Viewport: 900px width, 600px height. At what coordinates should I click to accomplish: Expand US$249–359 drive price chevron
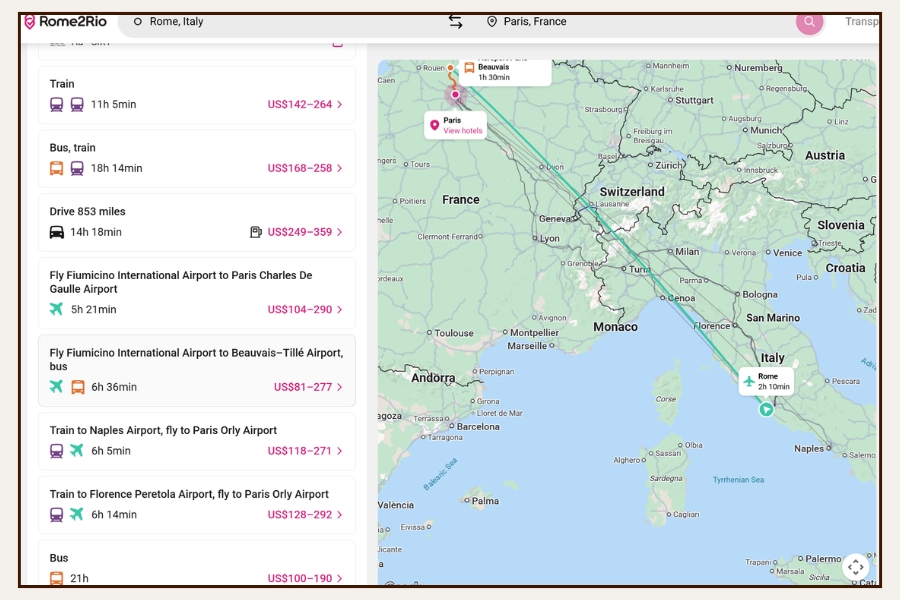340,232
